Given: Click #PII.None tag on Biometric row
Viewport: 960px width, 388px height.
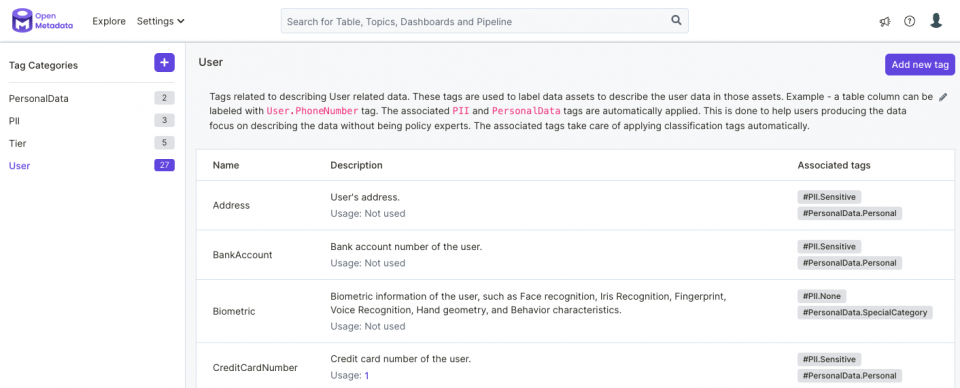Looking at the screenshot, I should pos(822,296).
